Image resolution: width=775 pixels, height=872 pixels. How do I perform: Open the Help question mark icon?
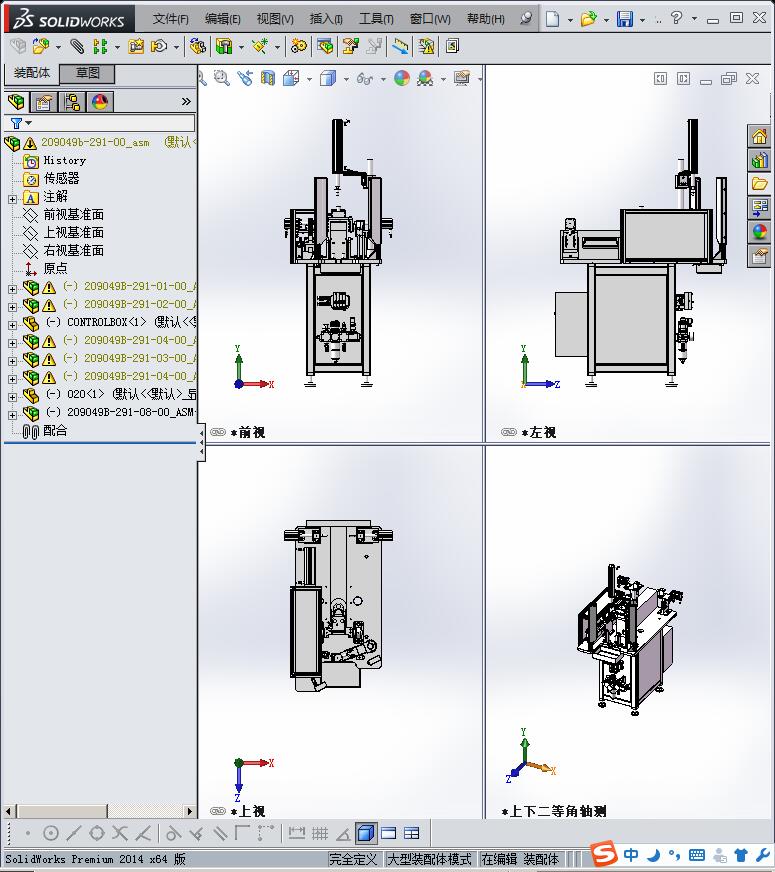click(x=676, y=18)
